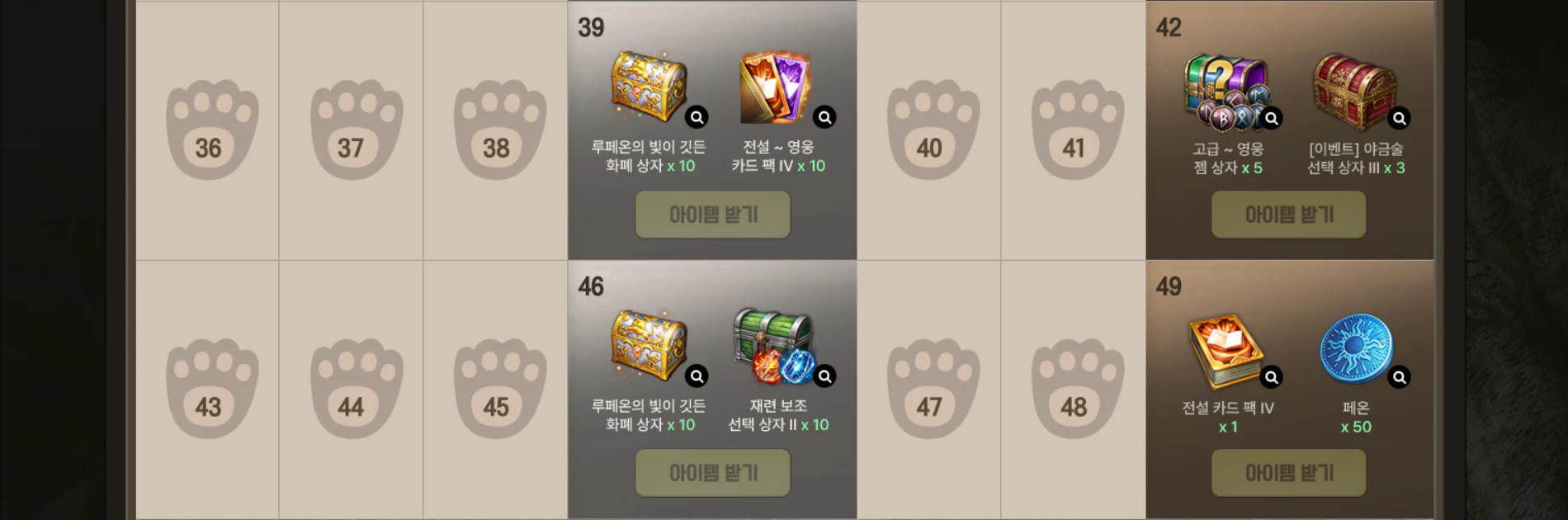Viewport: 1568px width, 520px height.
Task: Claim items for day 42 reward
Action: click(x=1289, y=215)
